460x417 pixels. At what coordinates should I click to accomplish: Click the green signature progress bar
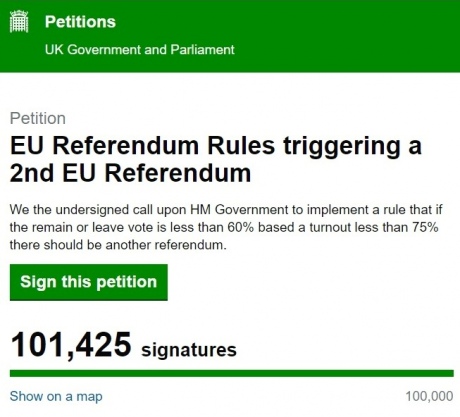pos(232,373)
